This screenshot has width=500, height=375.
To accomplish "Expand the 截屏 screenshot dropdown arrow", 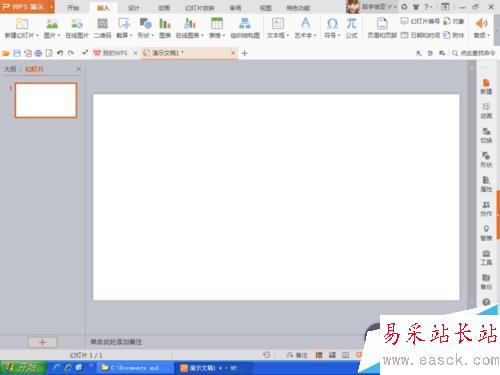I will (131, 35).
